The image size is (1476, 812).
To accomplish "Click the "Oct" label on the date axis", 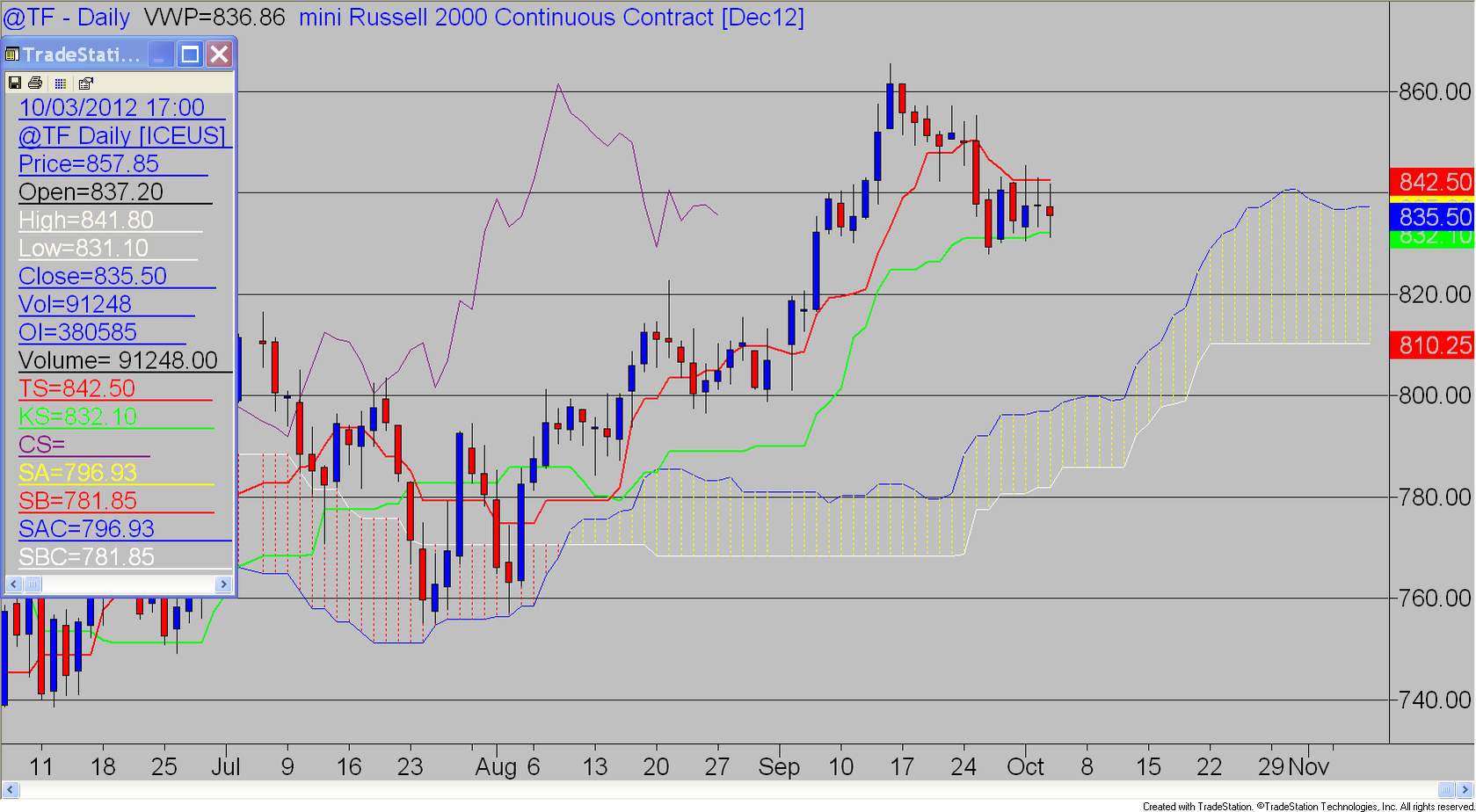I will (1025, 767).
